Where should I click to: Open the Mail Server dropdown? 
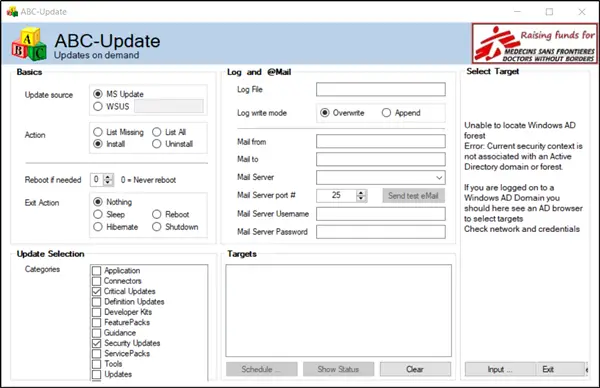click(x=439, y=178)
